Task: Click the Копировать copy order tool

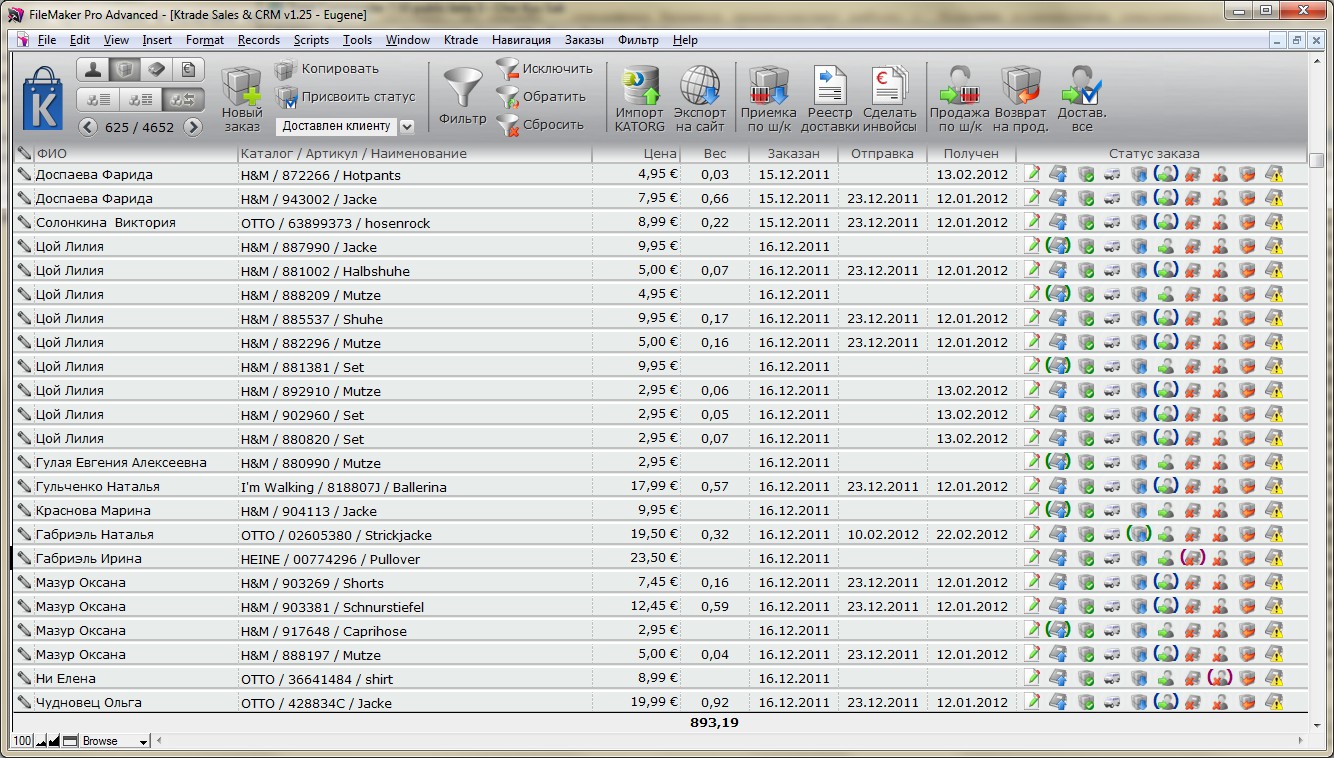Action: (327, 69)
